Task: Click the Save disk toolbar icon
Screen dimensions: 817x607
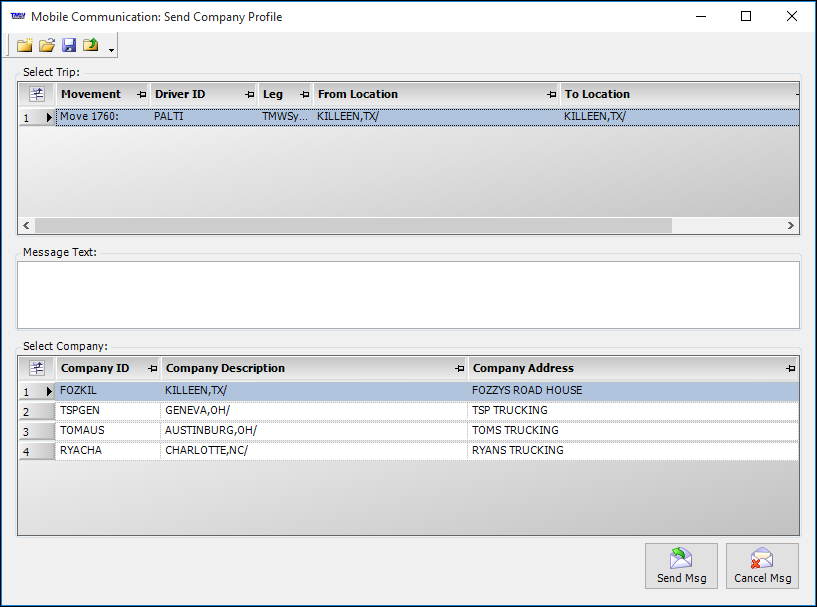Action: [x=69, y=45]
